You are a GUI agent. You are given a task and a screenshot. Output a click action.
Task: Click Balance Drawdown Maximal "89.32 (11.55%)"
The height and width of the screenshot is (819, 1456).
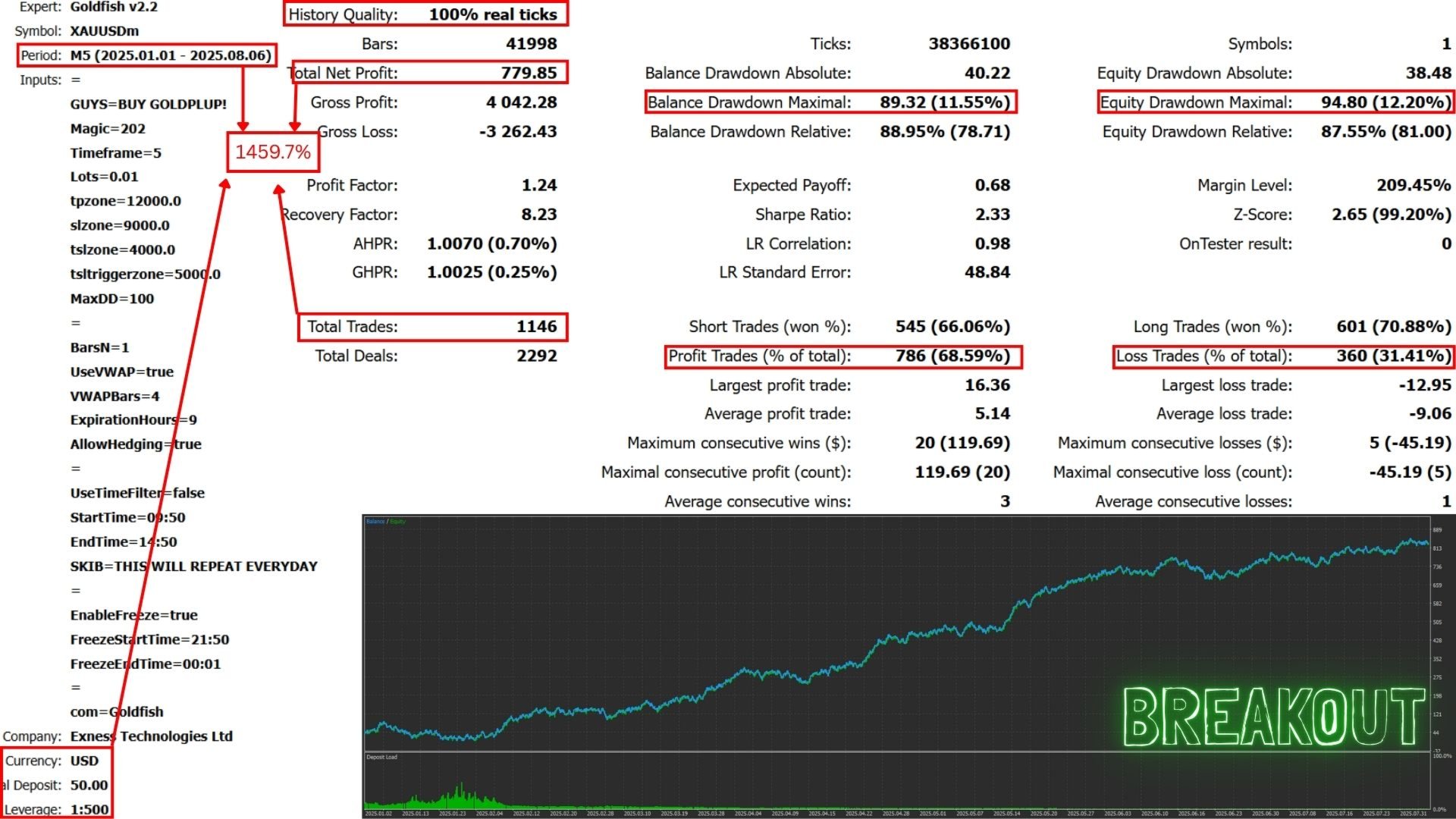(x=945, y=102)
